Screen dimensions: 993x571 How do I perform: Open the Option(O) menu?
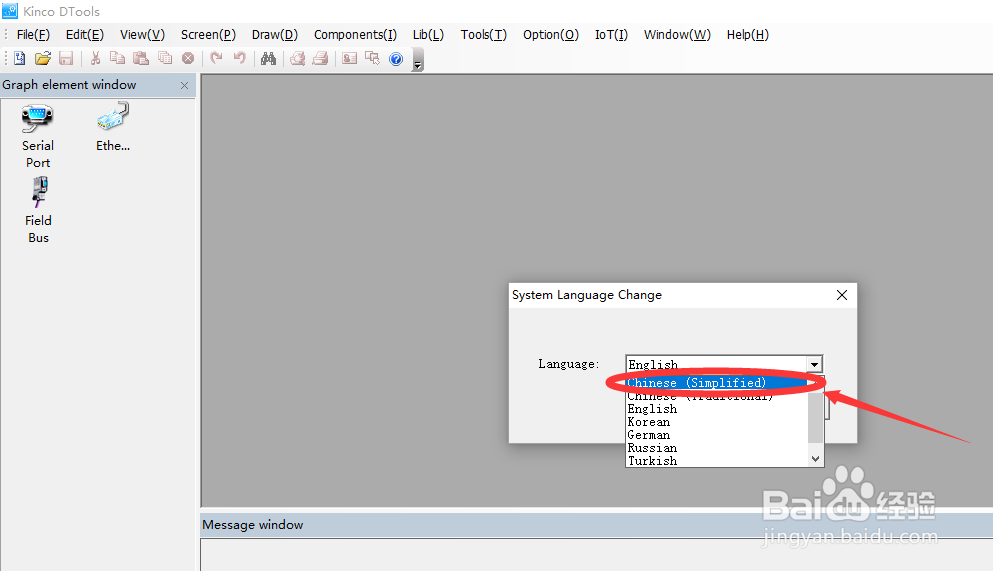pyautogui.click(x=551, y=35)
